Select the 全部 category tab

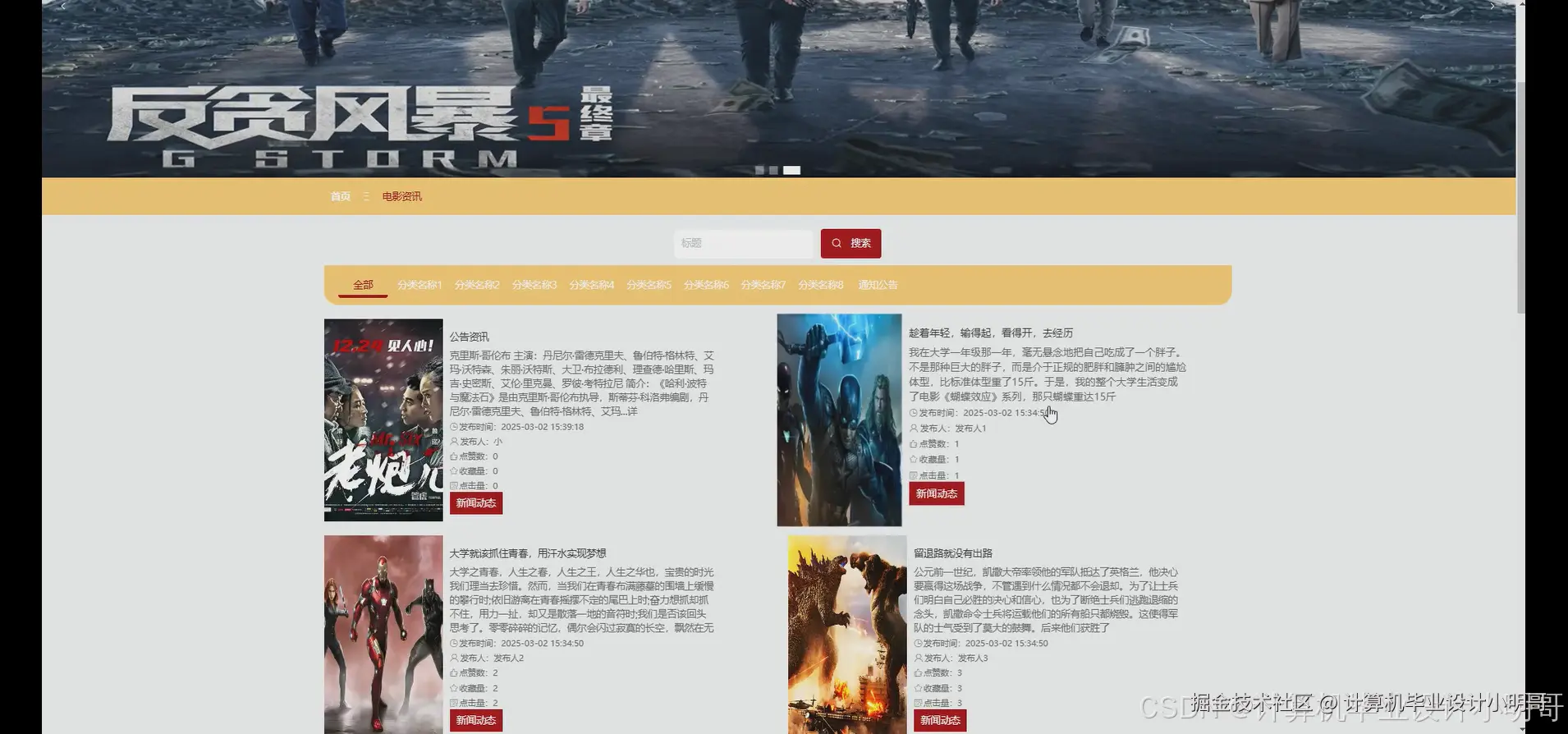[x=363, y=285]
